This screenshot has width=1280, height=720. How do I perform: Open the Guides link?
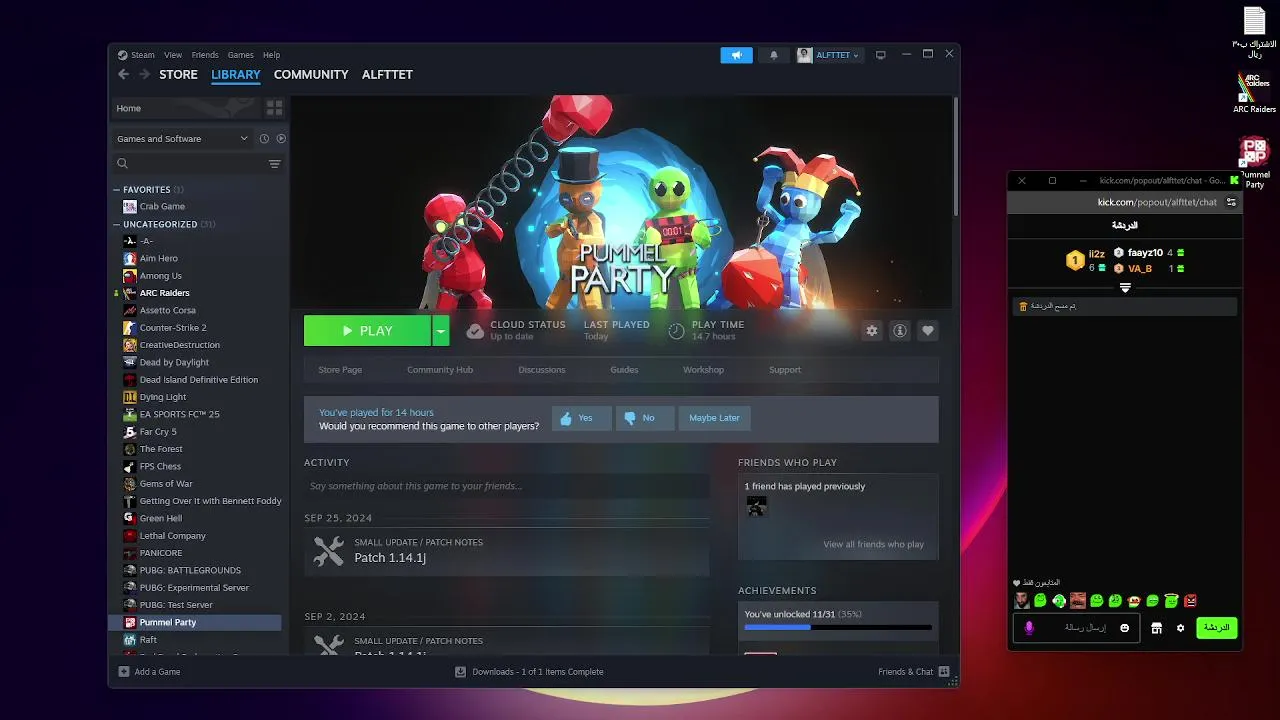click(x=624, y=370)
